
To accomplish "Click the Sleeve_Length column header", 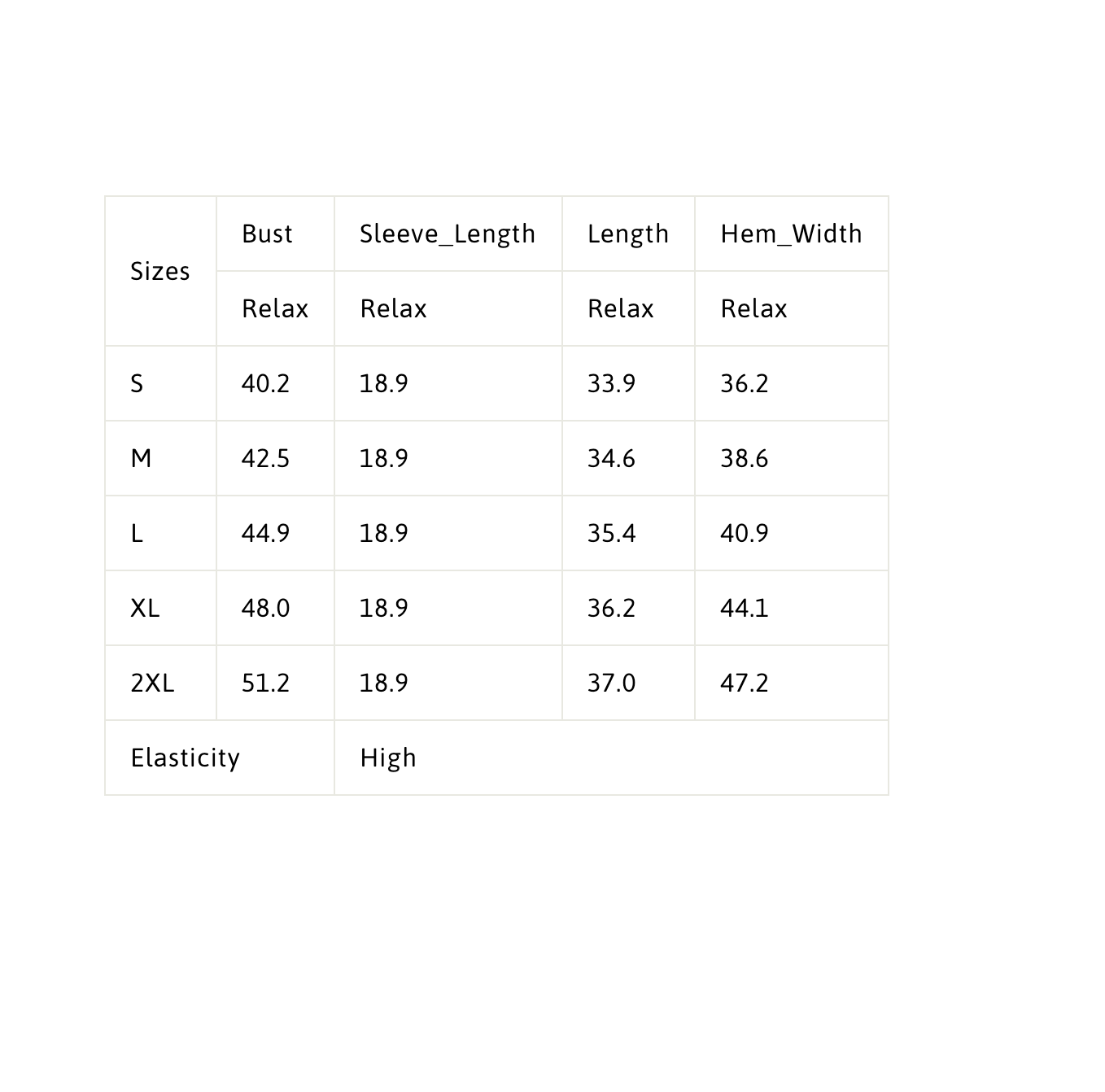I will tap(448, 234).
